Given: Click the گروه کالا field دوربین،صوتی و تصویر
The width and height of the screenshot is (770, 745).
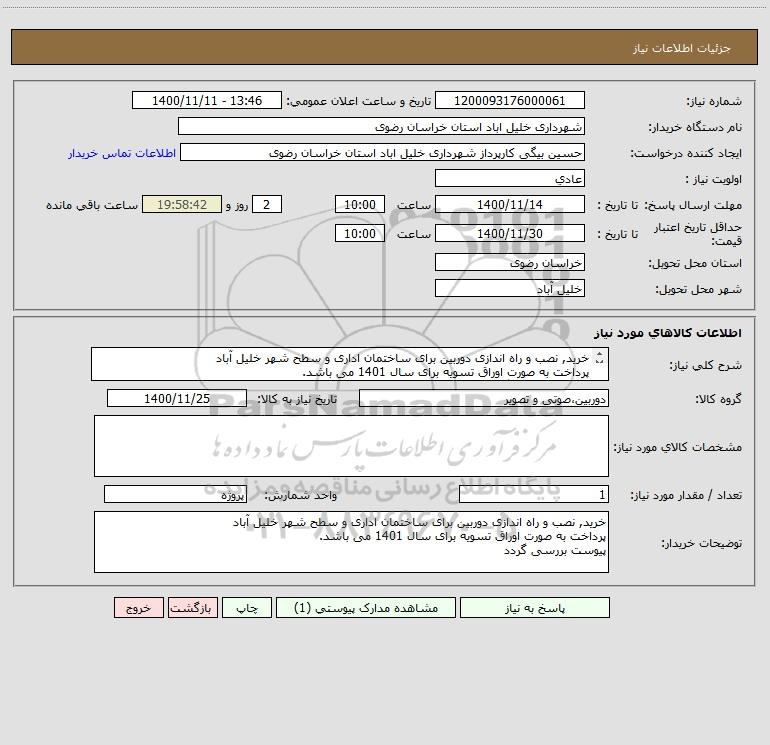Looking at the screenshot, I should (x=484, y=398).
